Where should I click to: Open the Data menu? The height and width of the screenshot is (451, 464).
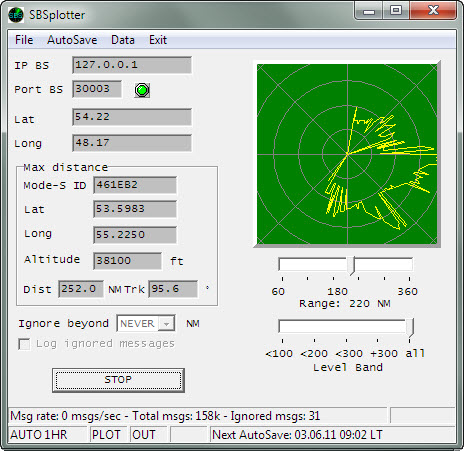(x=123, y=40)
